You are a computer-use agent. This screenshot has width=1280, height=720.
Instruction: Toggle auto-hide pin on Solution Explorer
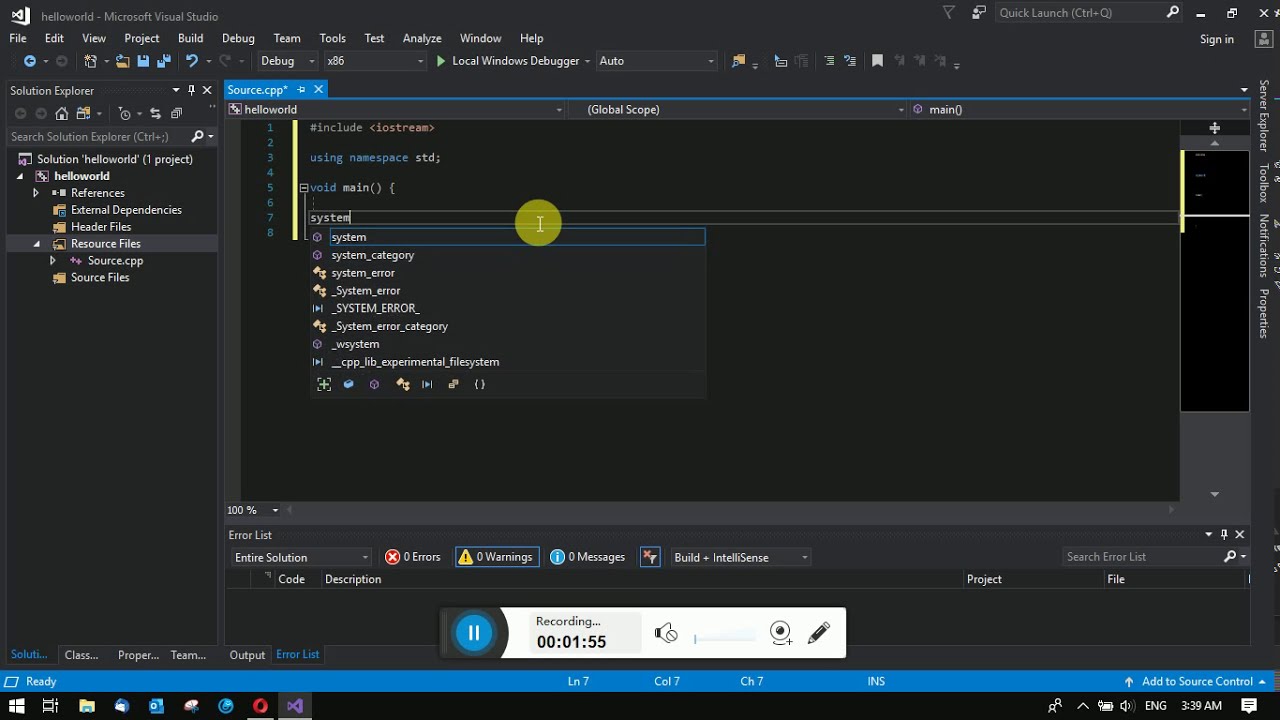(x=192, y=90)
